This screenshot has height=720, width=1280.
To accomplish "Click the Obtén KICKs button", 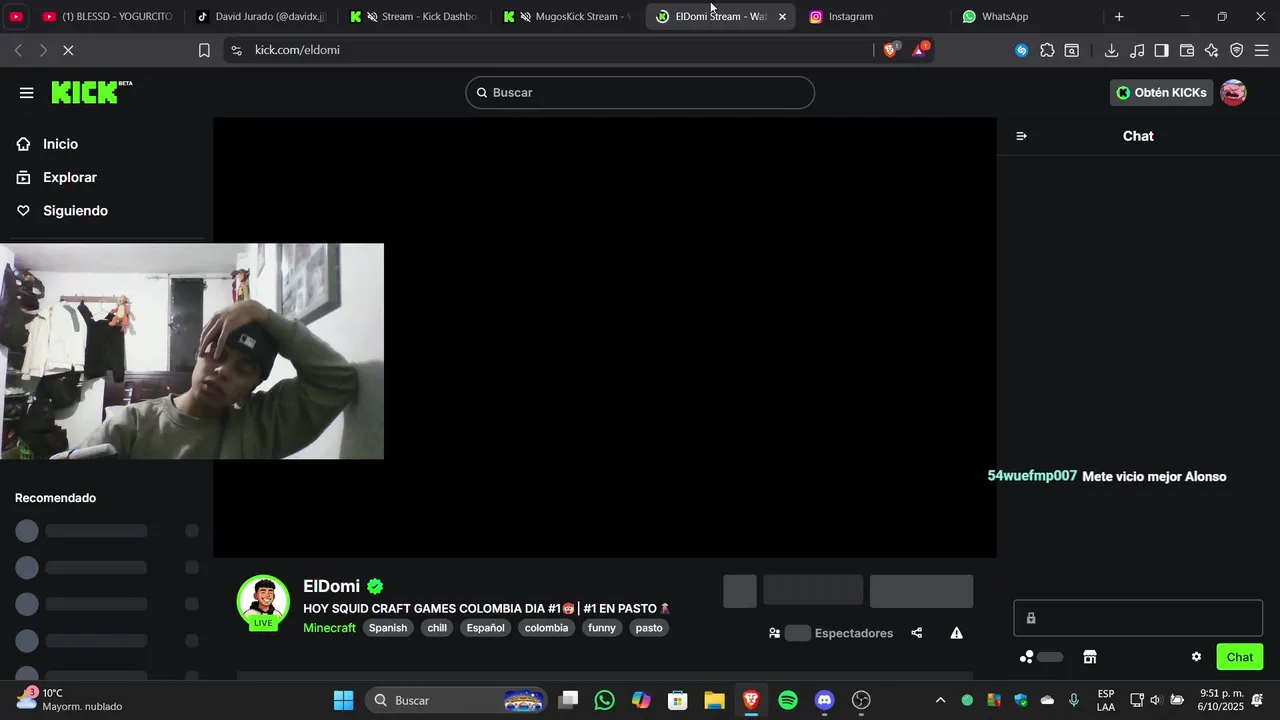I will tap(1161, 92).
